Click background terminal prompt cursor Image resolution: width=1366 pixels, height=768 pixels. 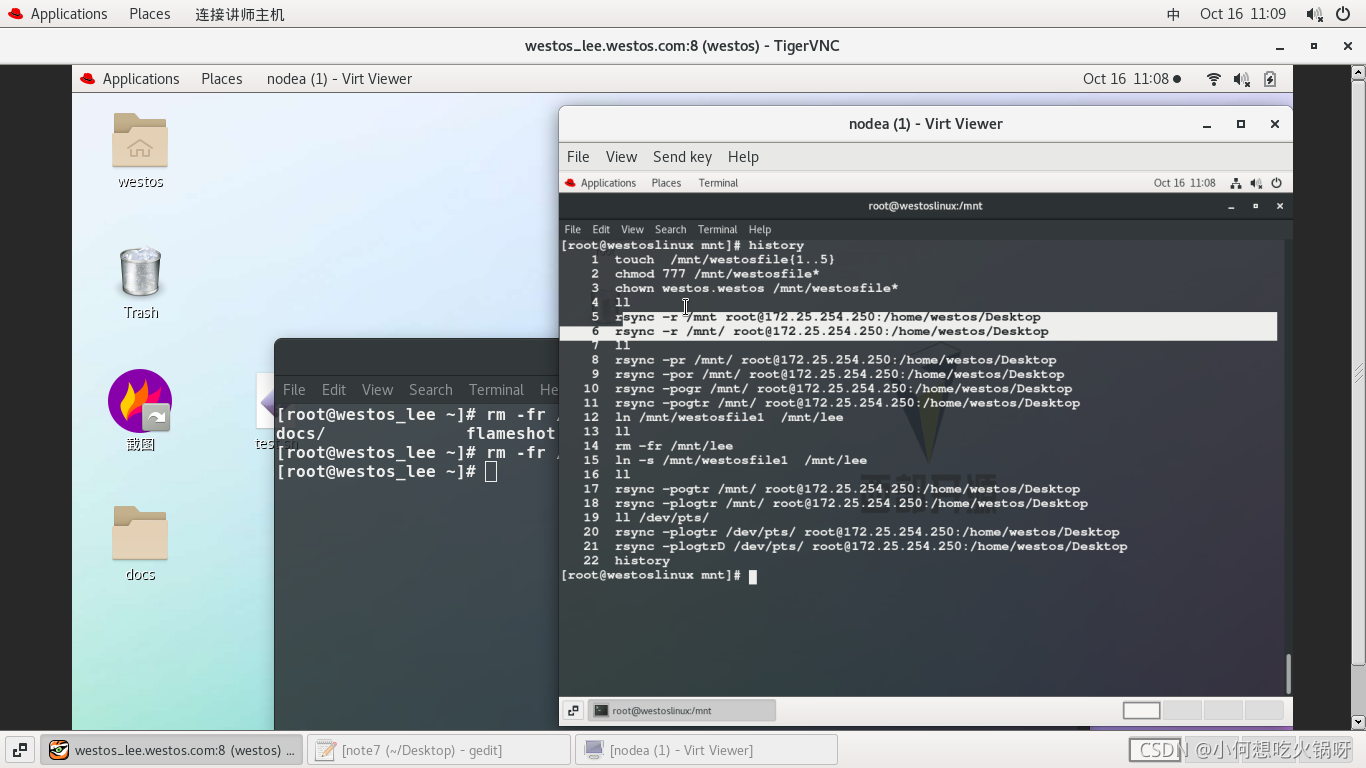pyautogui.click(x=491, y=471)
